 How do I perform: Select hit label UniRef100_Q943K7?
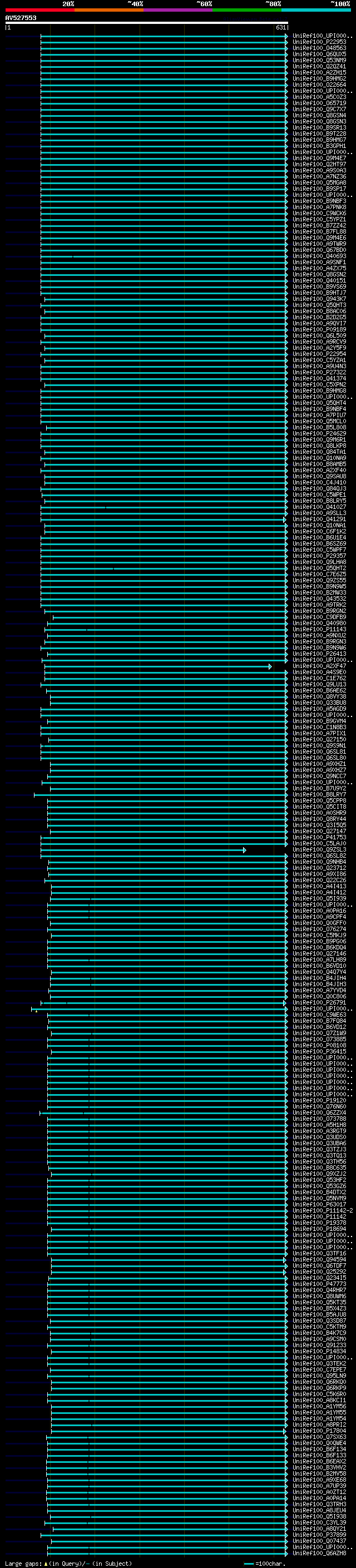319,299
